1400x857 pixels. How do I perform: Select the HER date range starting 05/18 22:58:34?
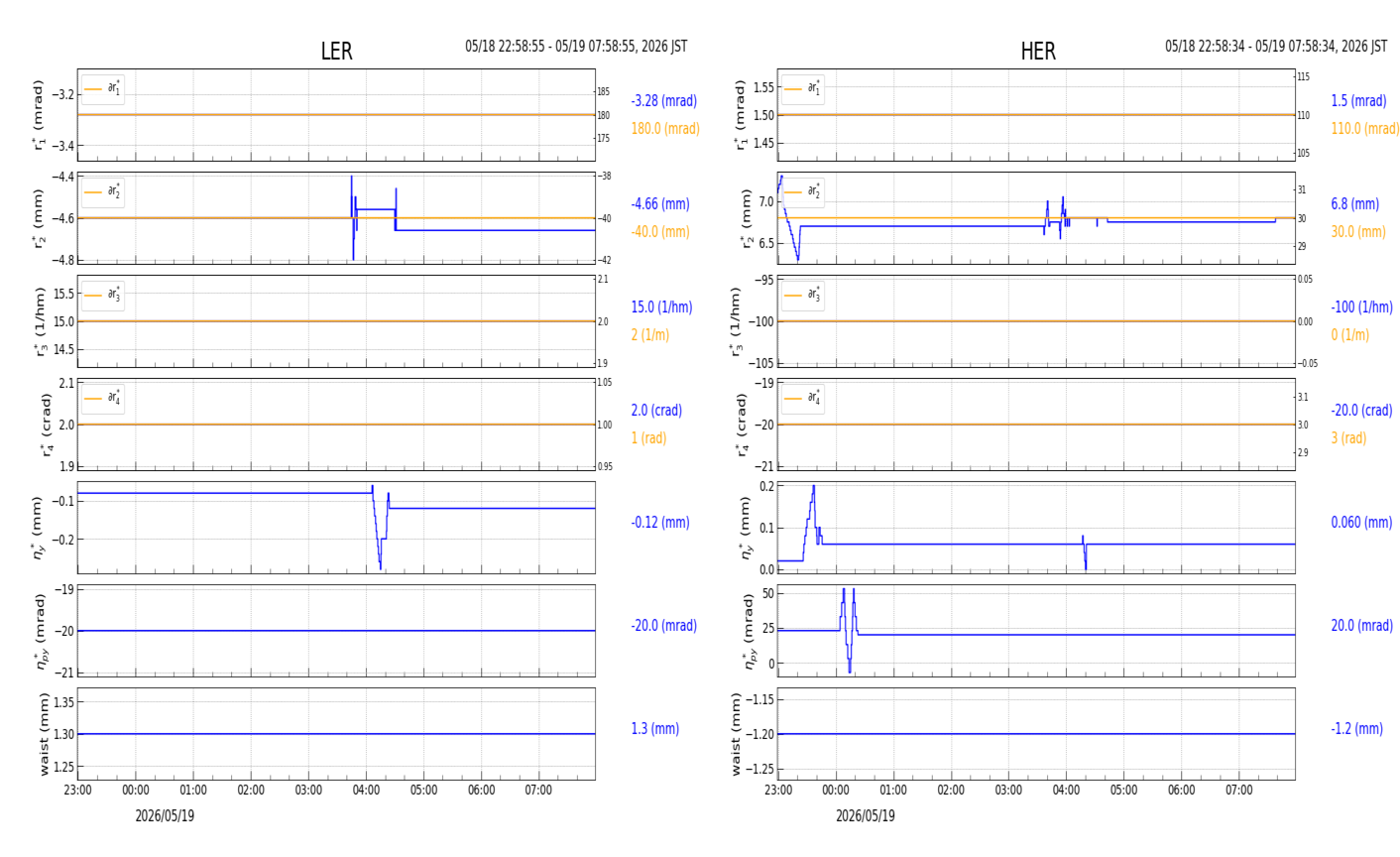pyautogui.click(x=1276, y=47)
